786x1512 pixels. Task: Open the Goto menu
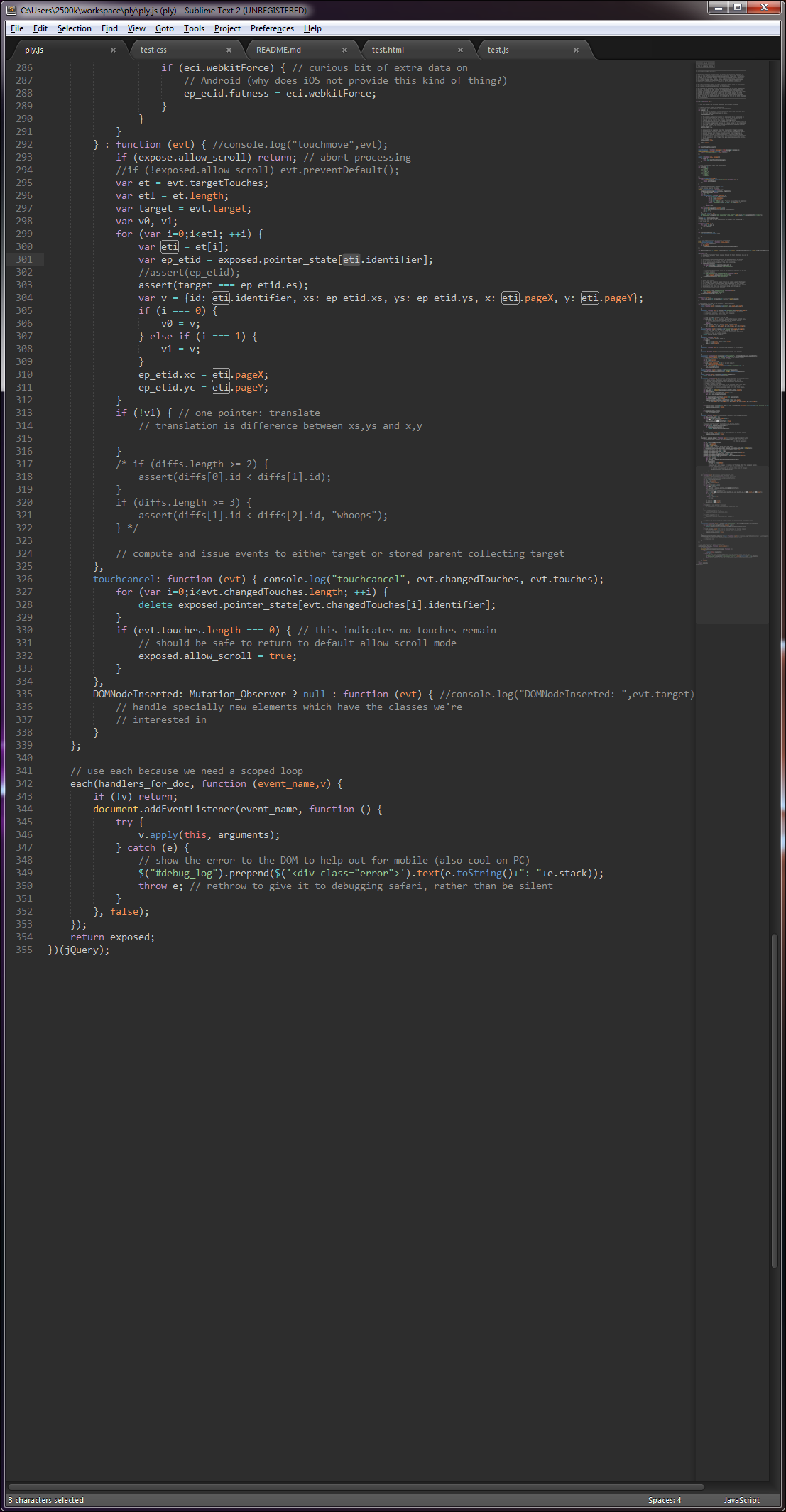(164, 28)
